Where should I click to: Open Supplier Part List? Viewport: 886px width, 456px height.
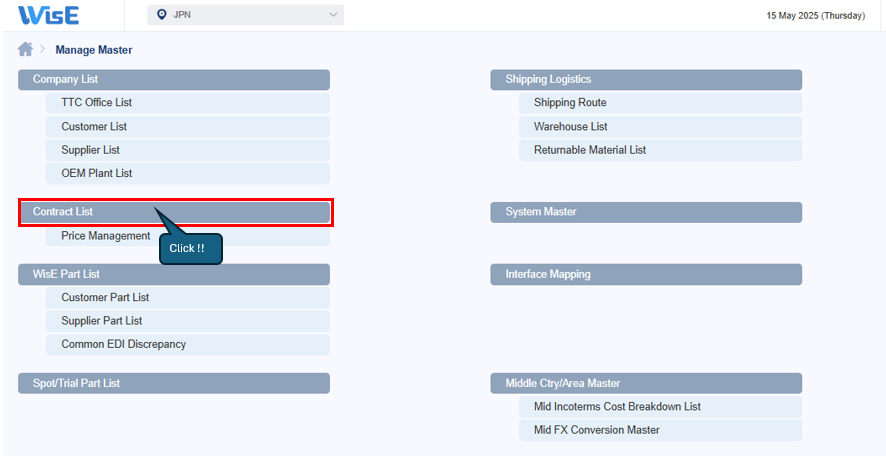tap(102, 321)
